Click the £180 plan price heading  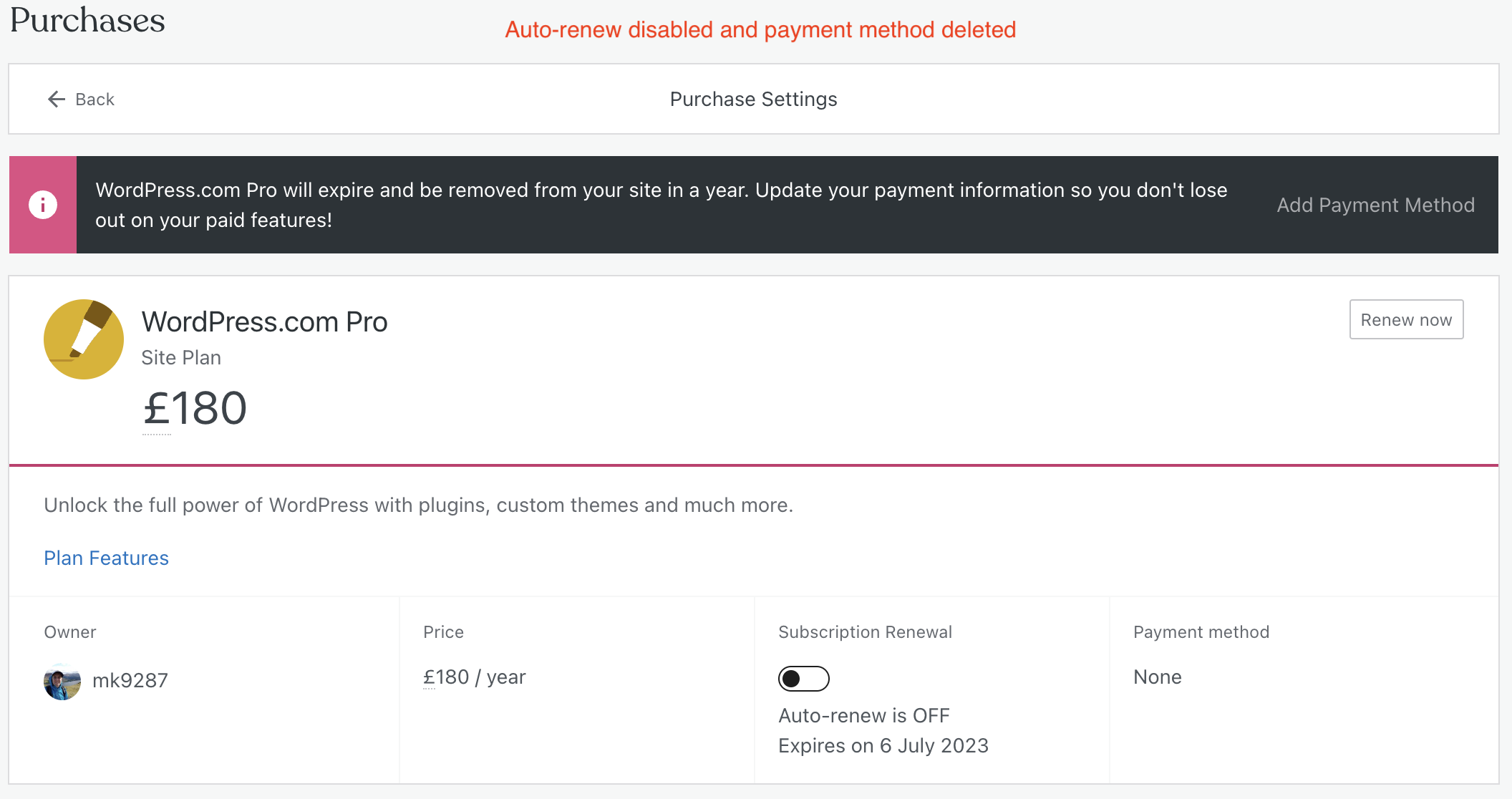coord(195,409)
